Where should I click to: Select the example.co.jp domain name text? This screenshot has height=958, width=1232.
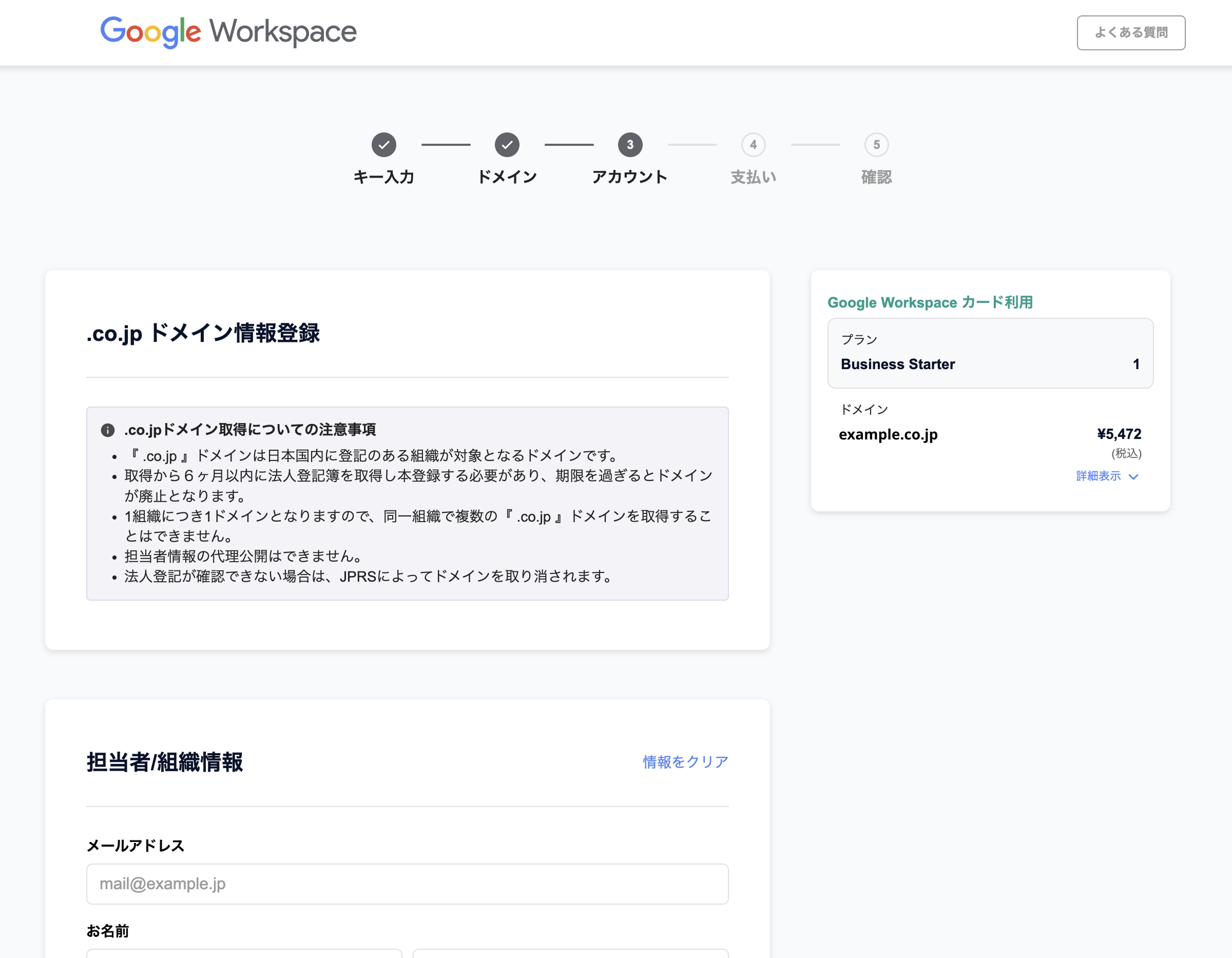tap(888, 434)
